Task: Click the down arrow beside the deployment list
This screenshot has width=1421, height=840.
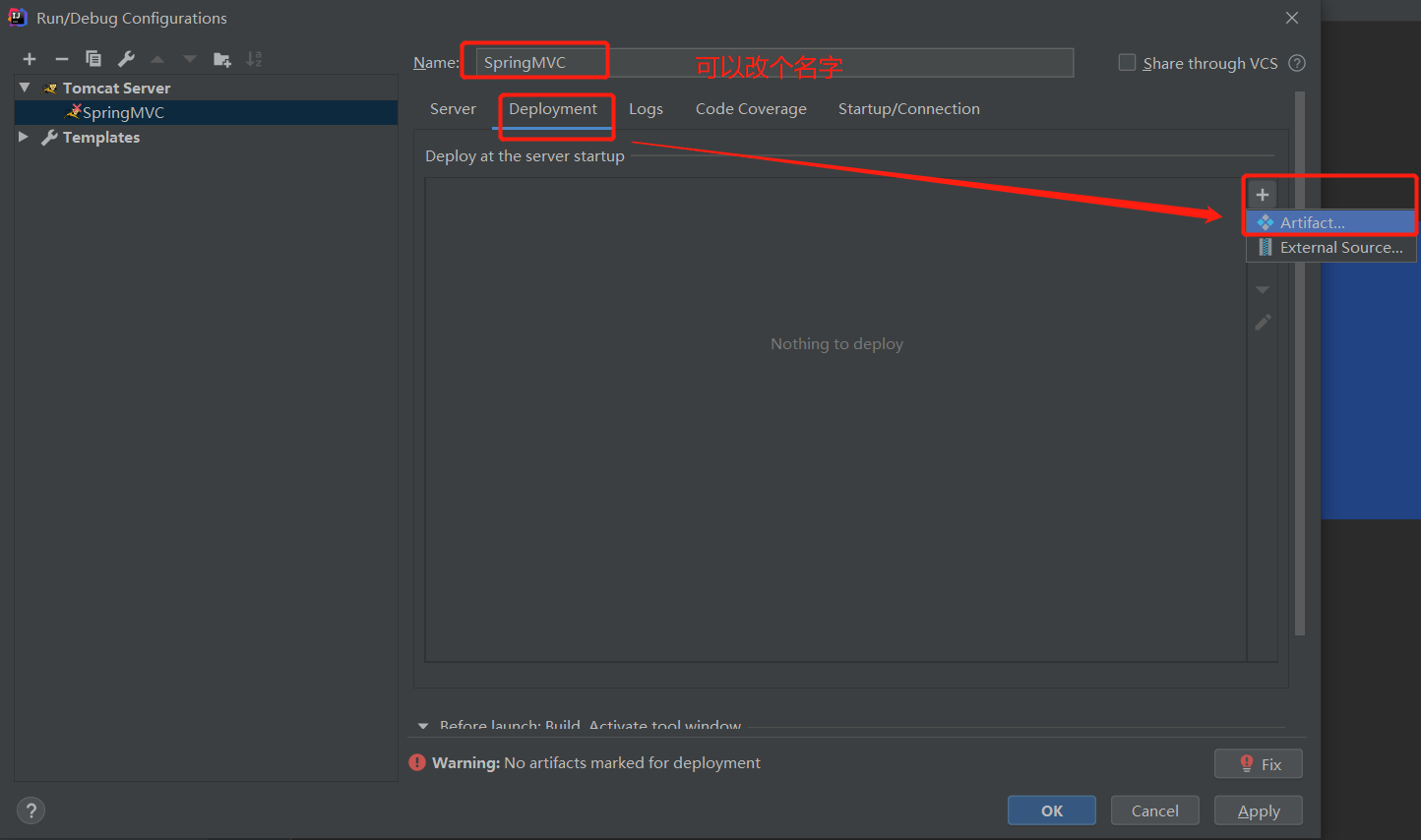Action: click(x=1263, y=290)
